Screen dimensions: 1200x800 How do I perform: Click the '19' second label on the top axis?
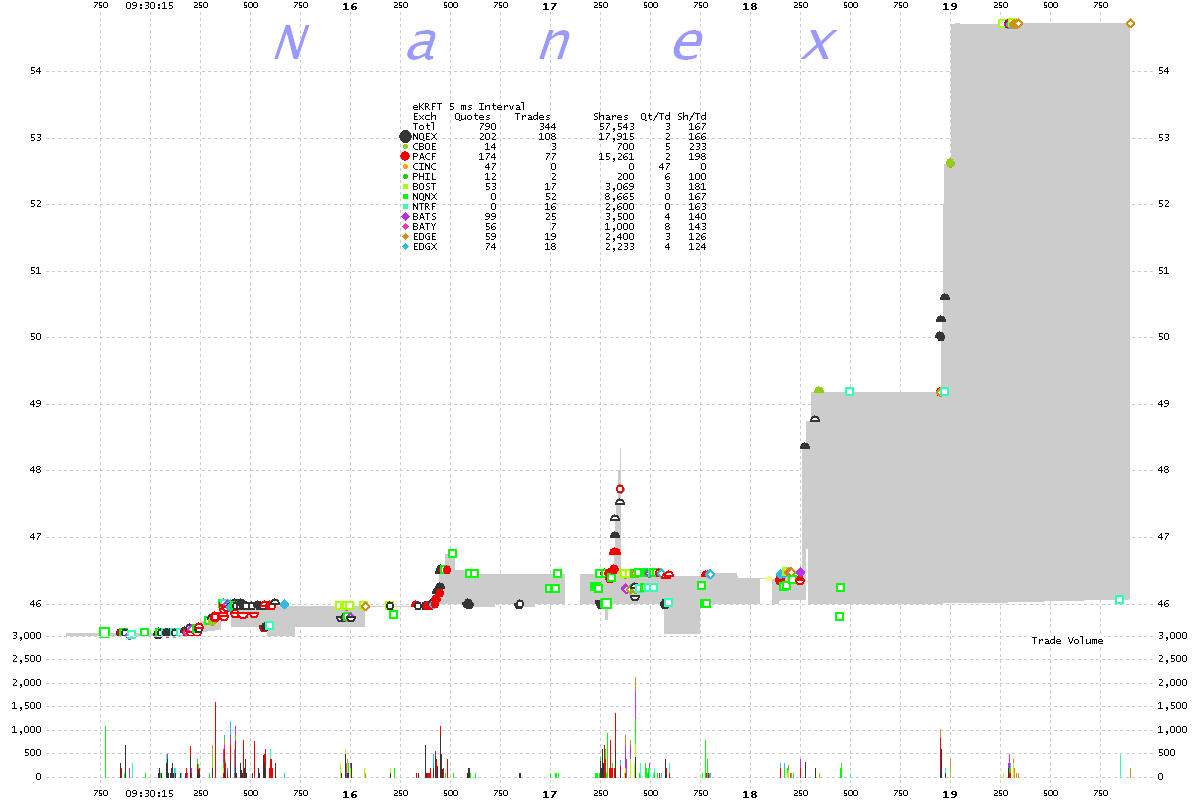tap(950, 6)
